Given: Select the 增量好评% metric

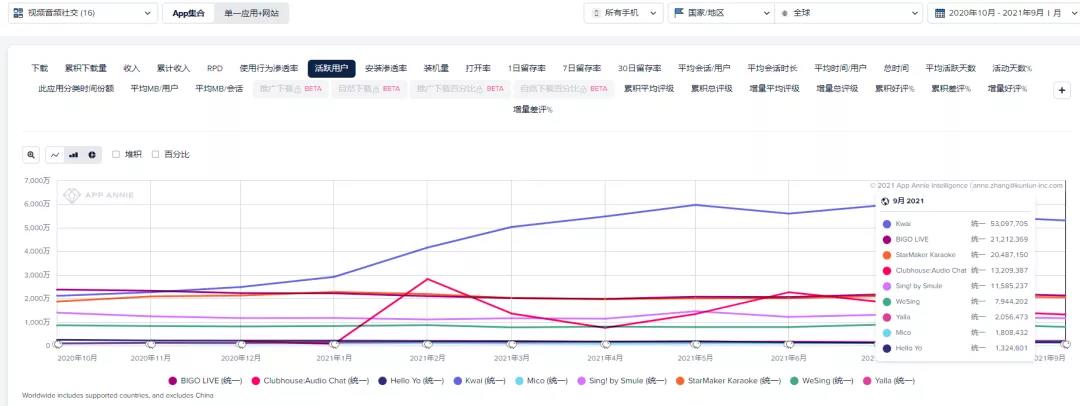Looking at the screenshot, I should [x=1007, y=89].
